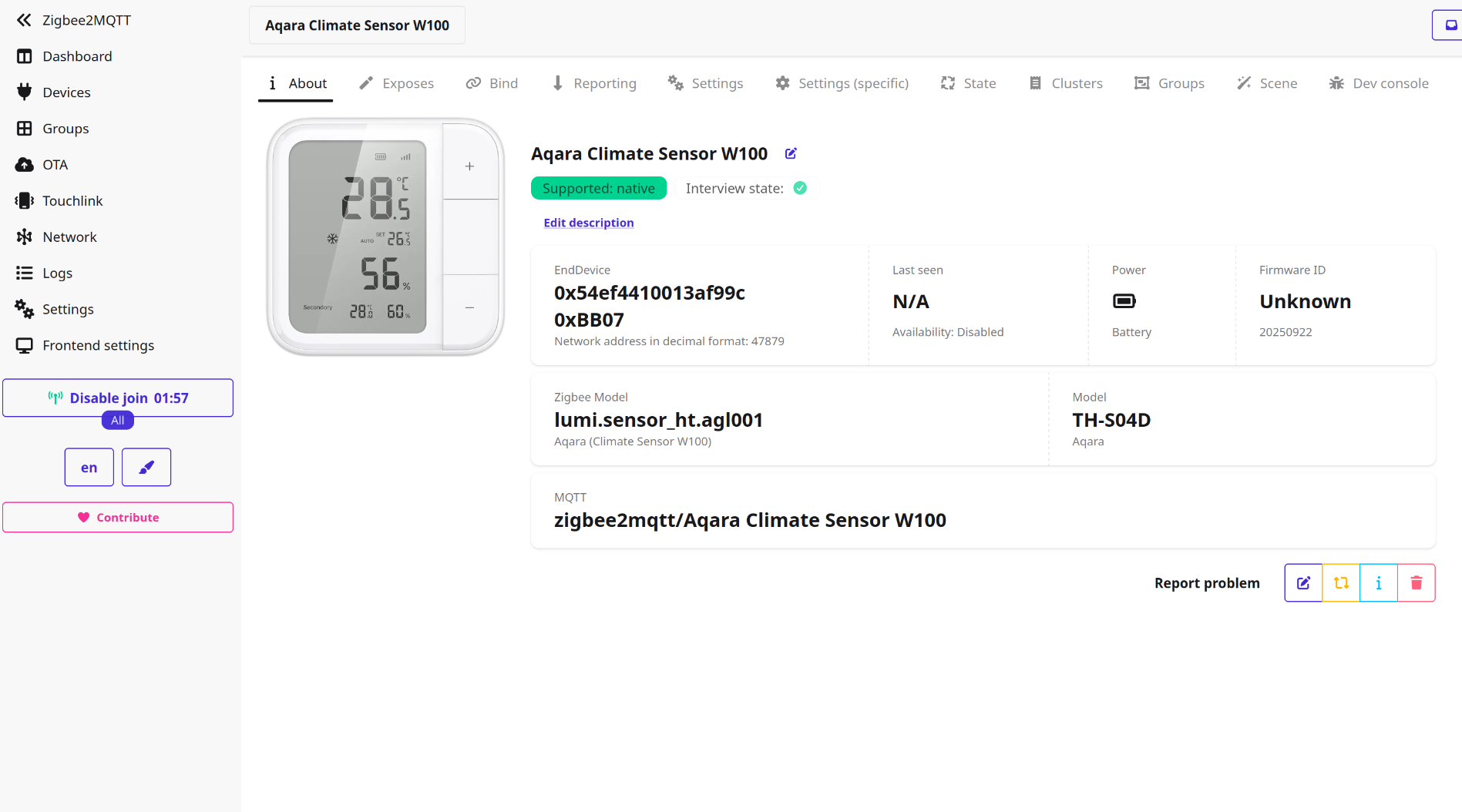Click the network address 0xBB07
1462x812 pixels.
pos(589,320)
